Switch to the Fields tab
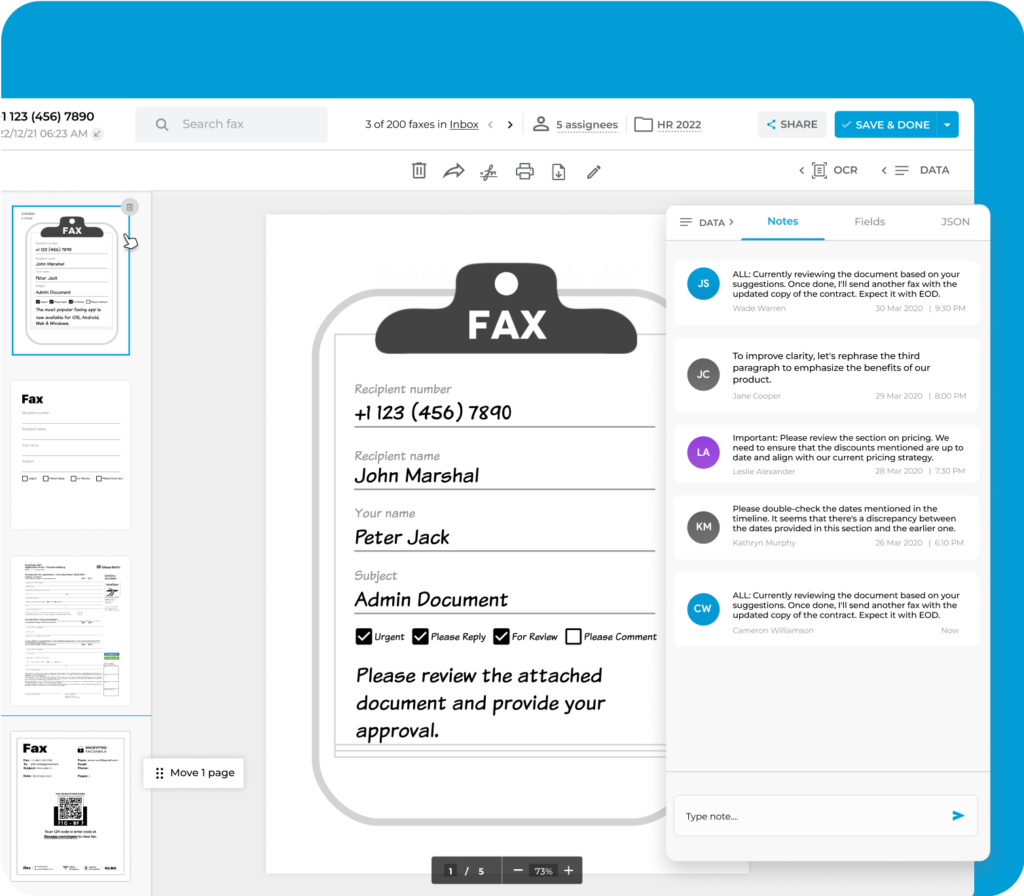 point(869,222)
